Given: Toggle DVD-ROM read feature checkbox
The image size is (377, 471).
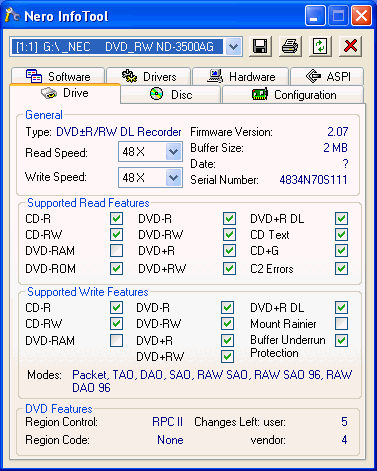Looking at the screenshot, I should [116, 268].
